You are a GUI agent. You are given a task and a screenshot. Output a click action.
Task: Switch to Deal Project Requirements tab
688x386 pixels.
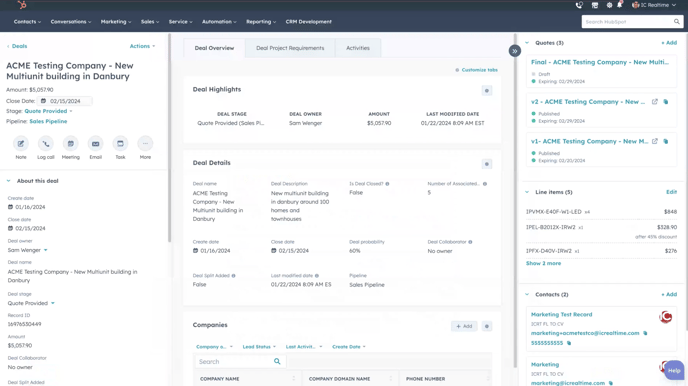pyautogui.click(x=290, y=48)
